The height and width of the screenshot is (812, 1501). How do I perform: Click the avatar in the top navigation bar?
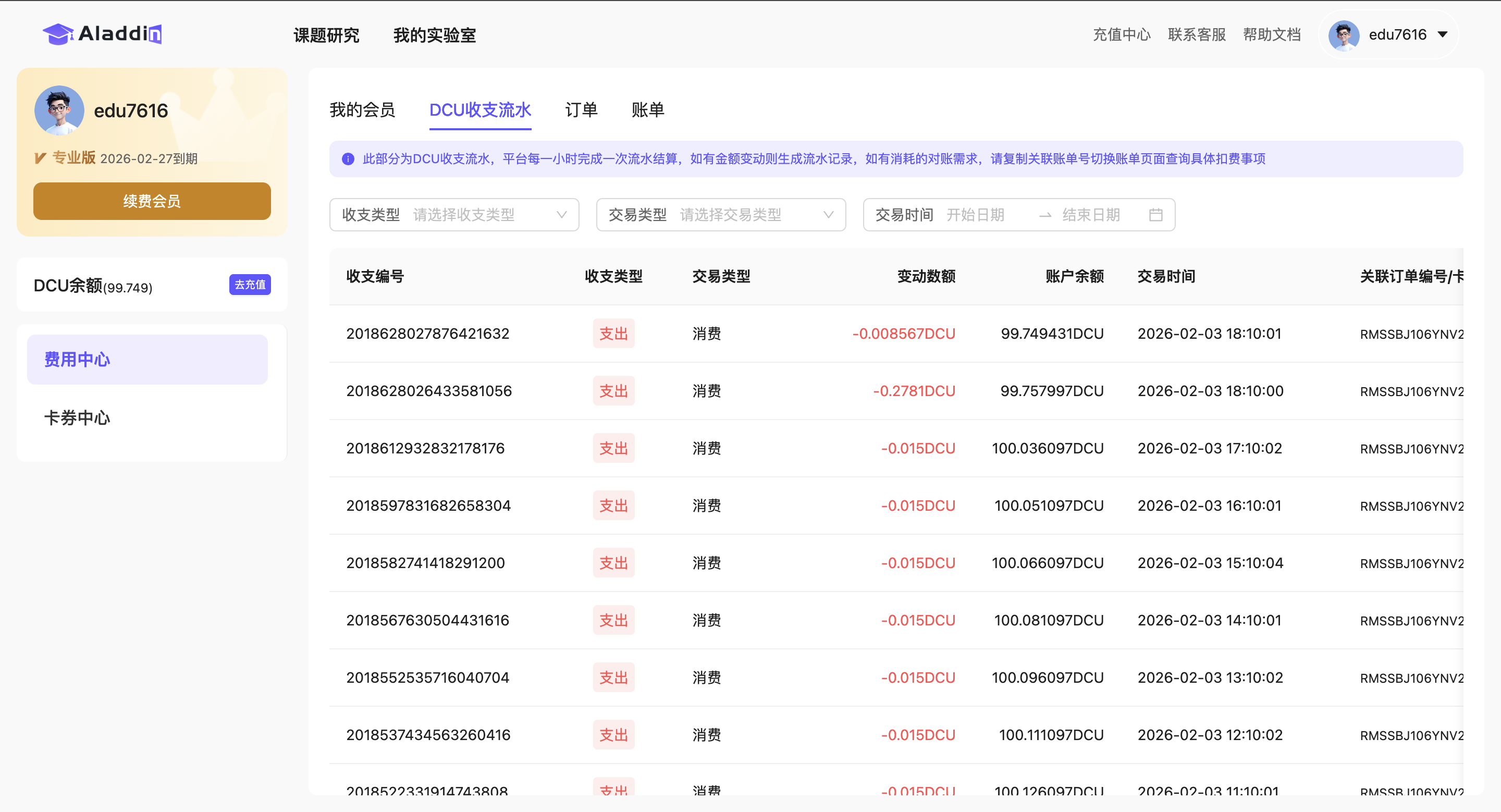(x=1344, y=35)
